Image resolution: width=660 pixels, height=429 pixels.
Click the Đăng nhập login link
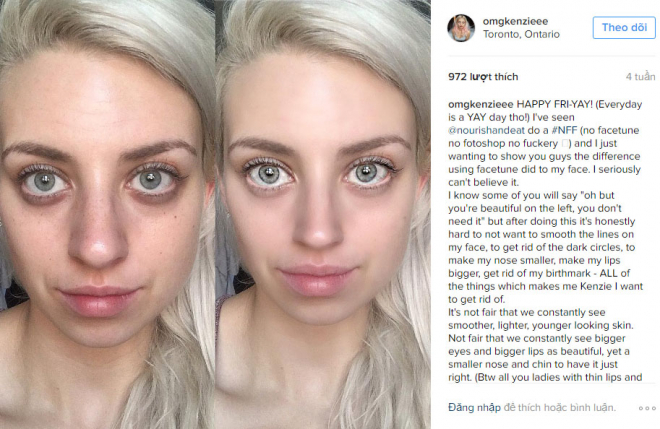click(474, 408)
